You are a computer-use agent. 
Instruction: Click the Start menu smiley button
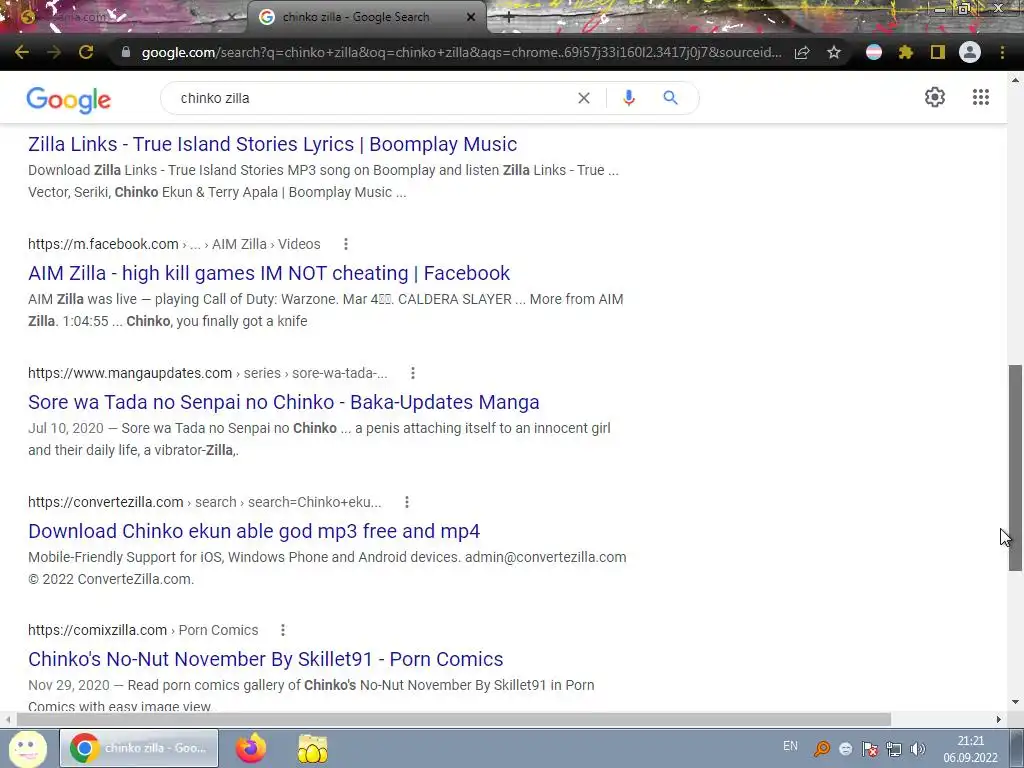click(27, 749)
